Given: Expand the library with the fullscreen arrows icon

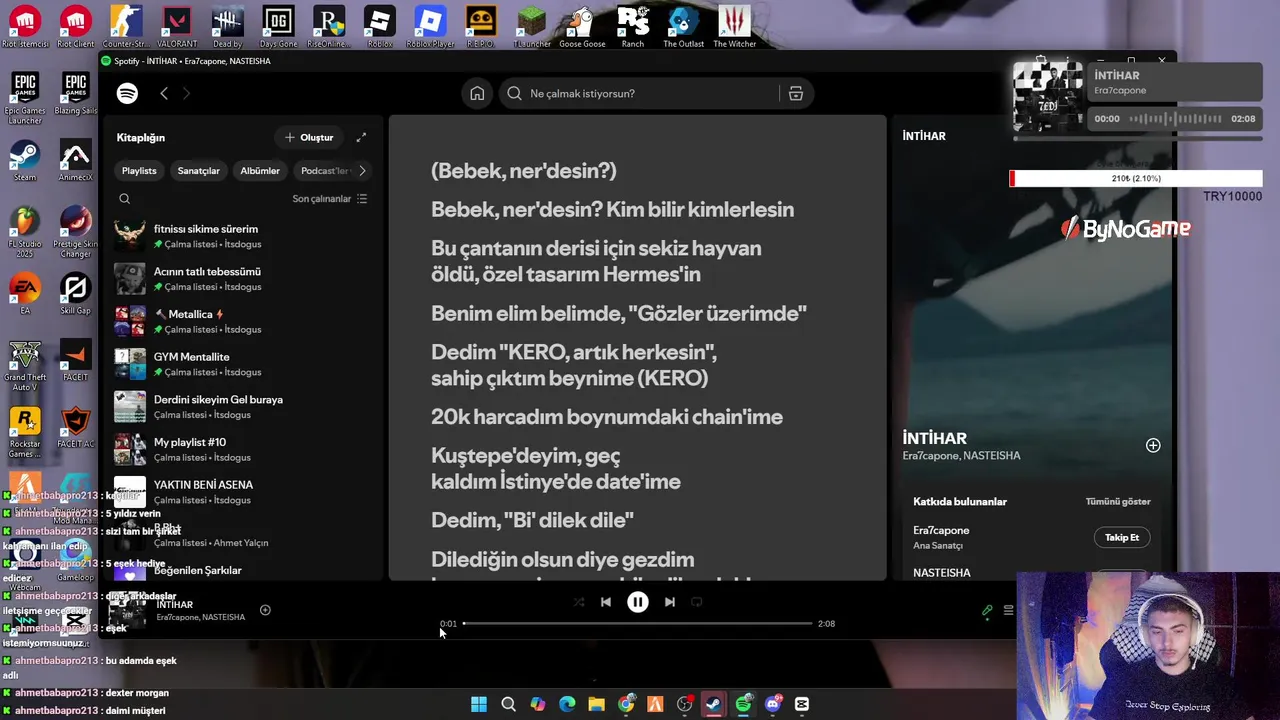Looking at the screenshot, I should pos(361,137).
